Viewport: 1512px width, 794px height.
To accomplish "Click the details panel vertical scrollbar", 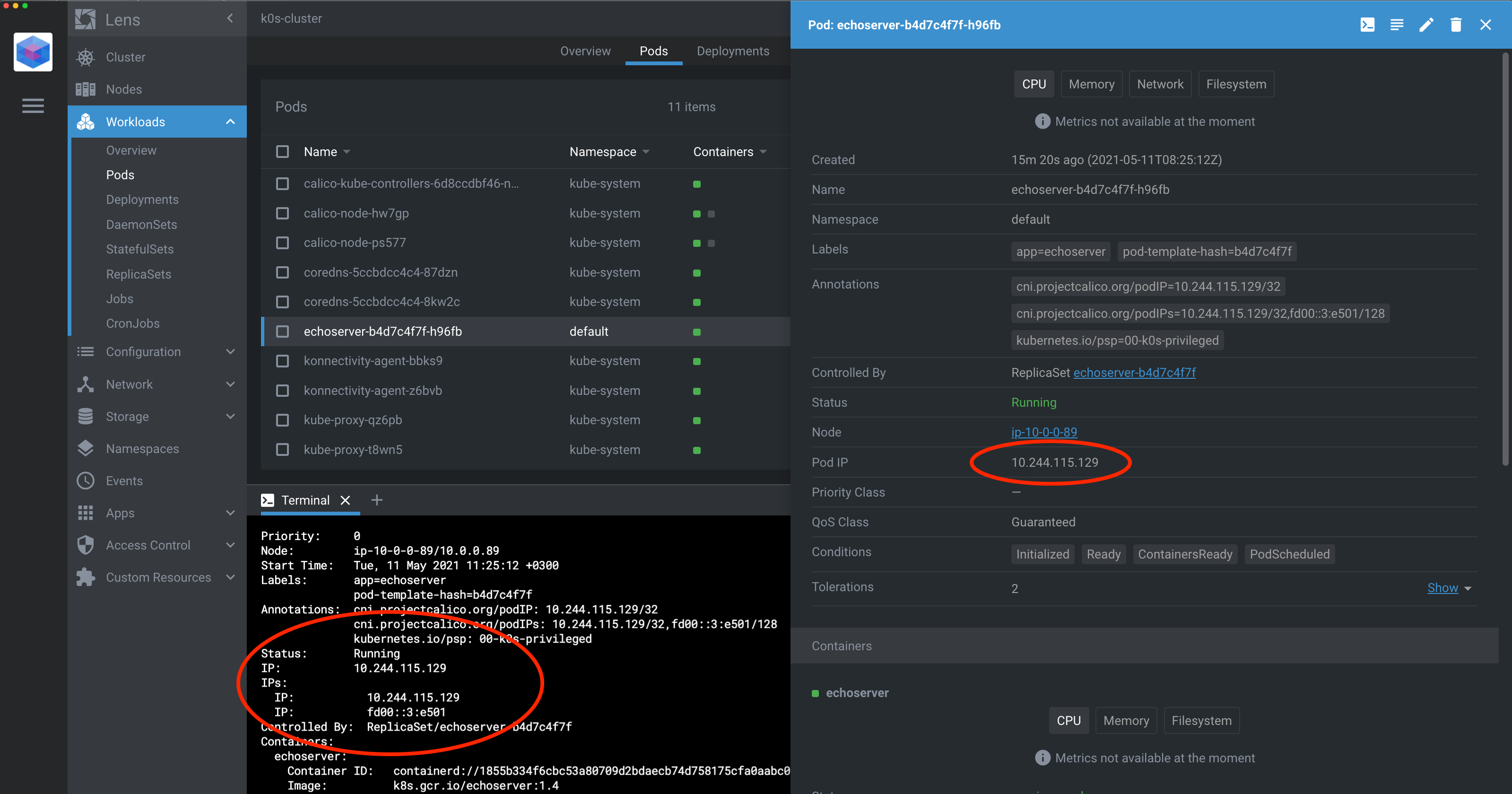I will [x=1505, y=258].
